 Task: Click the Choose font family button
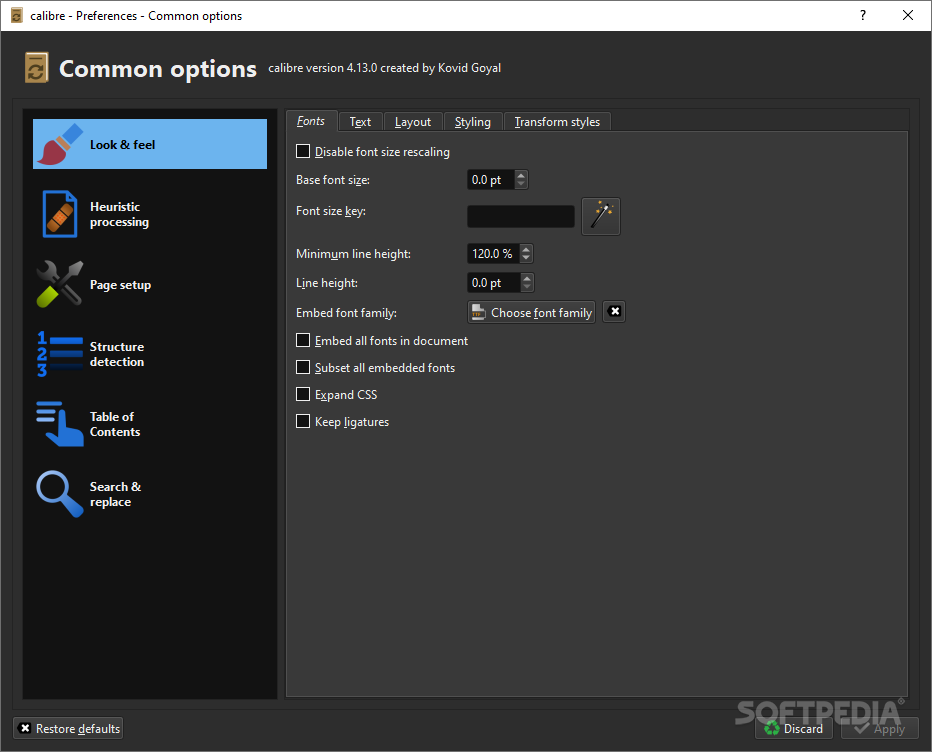click(531, 312)
